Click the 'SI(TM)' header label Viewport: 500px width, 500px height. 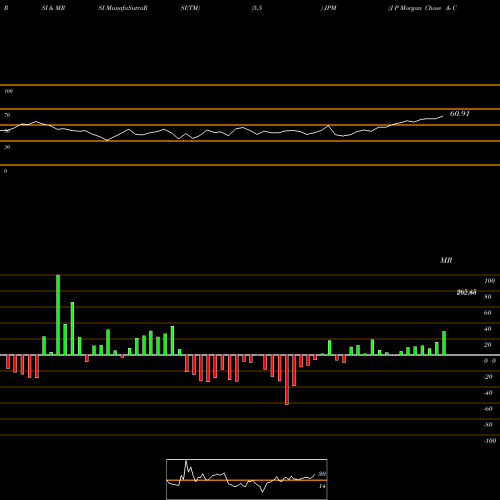190,8
